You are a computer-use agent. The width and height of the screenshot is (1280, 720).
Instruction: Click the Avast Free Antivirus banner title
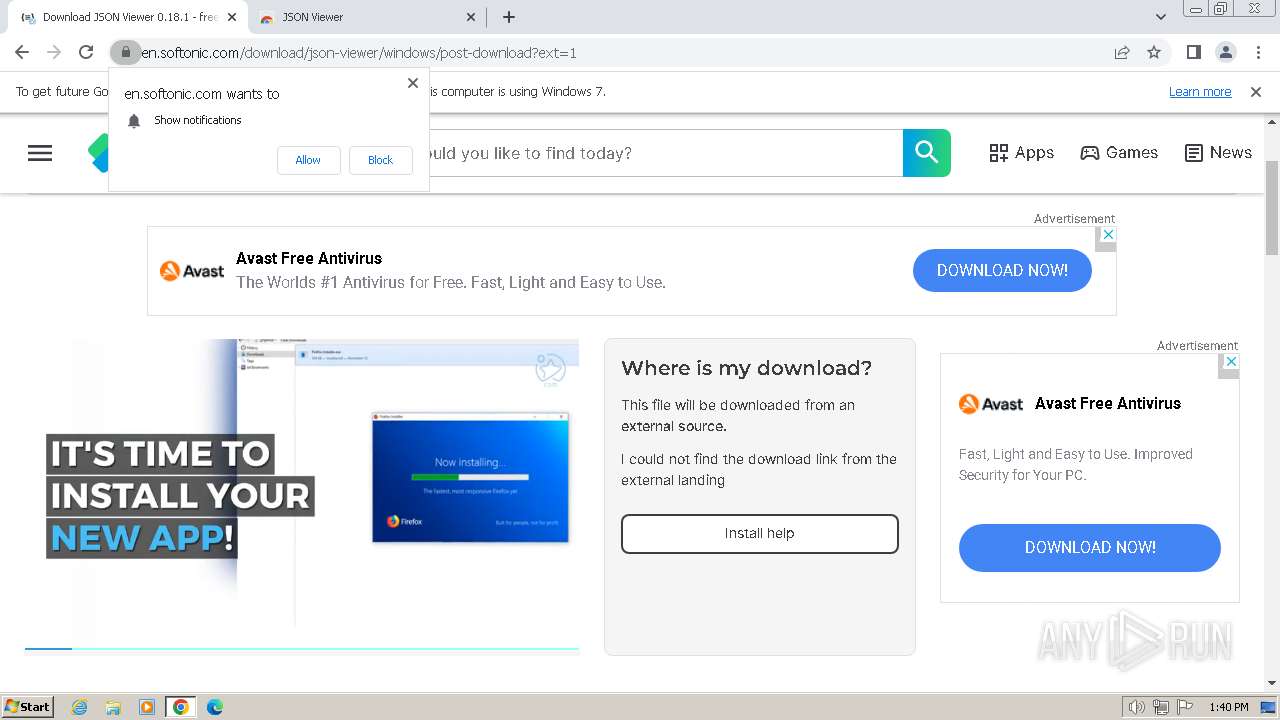309,258
